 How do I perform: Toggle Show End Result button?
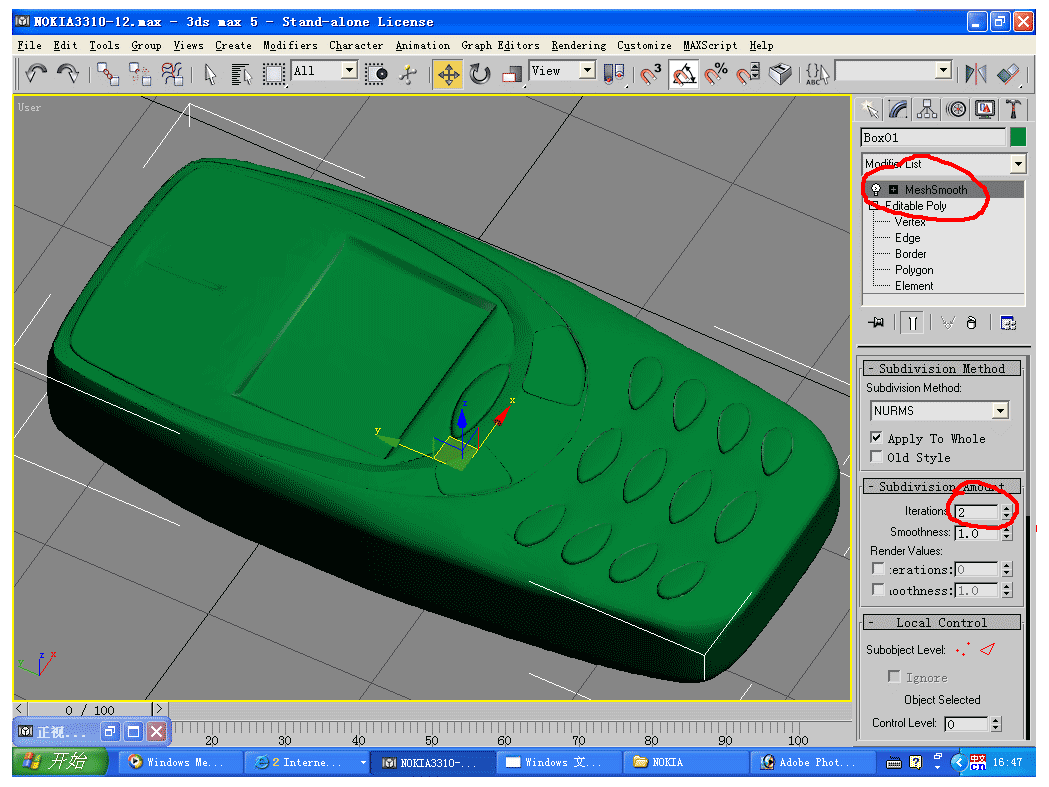coord(913,323)
